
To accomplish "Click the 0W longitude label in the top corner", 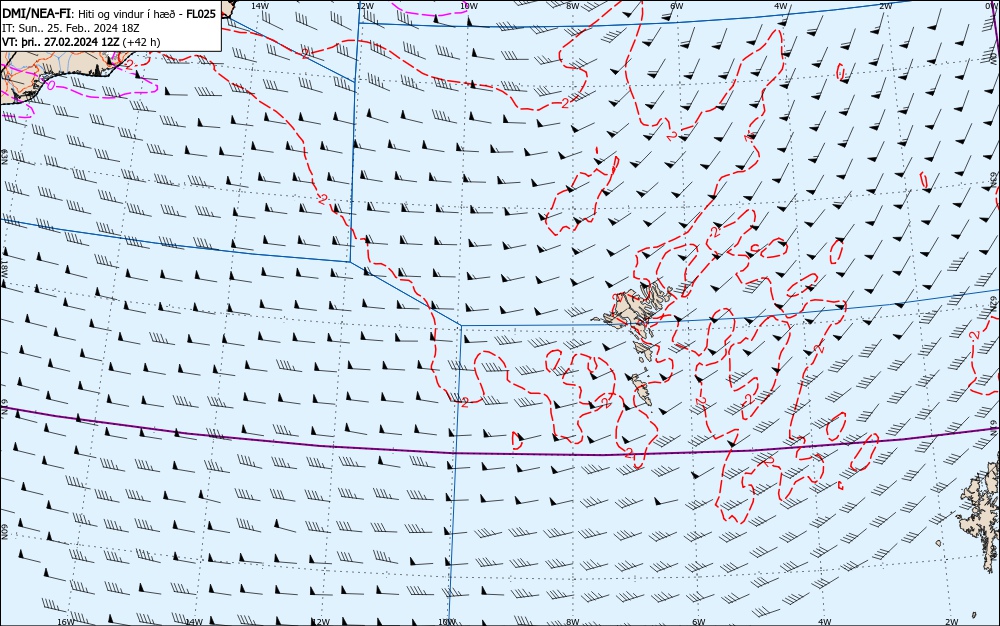I will coord(990,5).
